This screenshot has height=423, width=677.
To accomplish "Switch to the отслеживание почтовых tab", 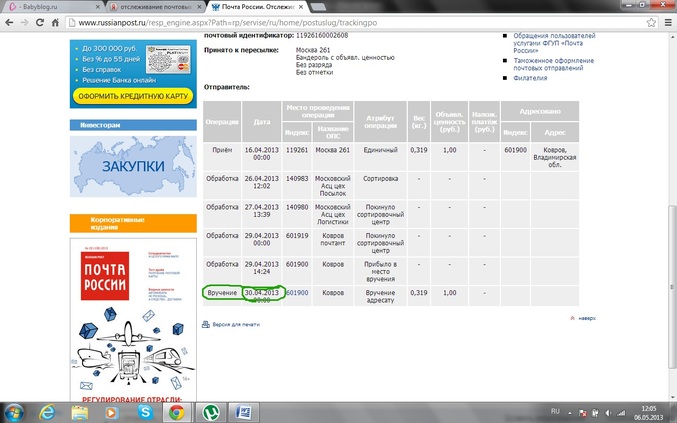I will (x=150, y=6).
